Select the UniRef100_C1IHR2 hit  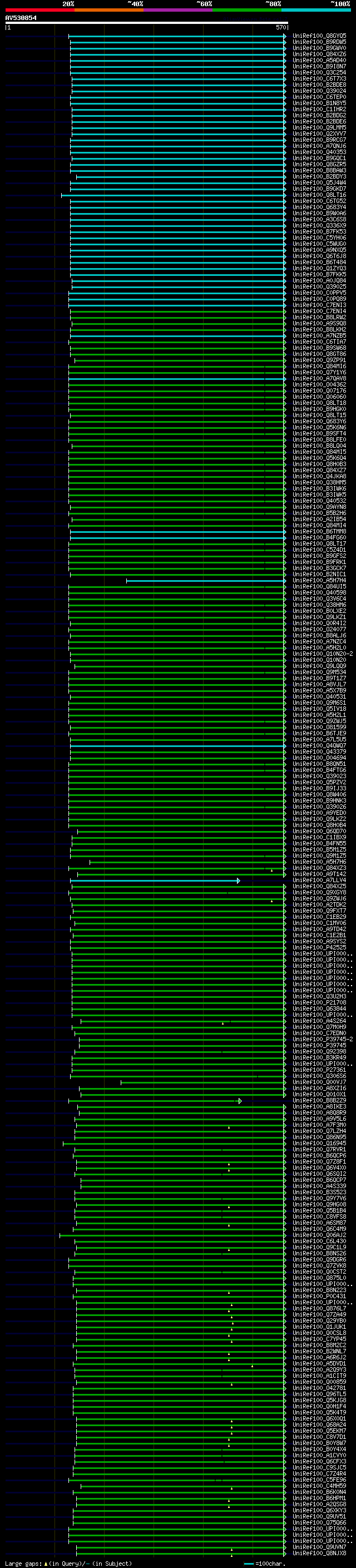[319, 110]
